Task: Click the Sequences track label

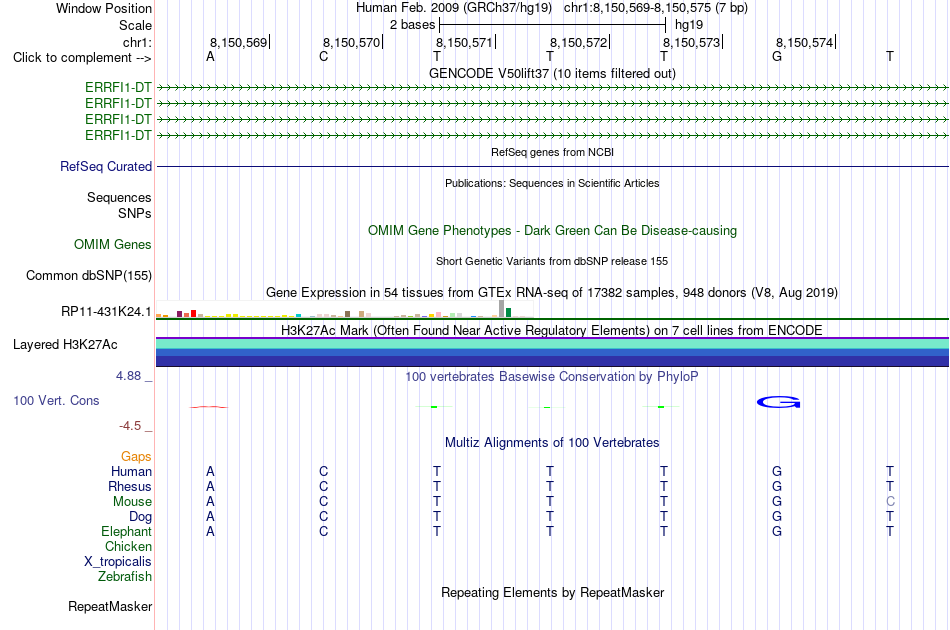Action: click(x=119, y=197)
